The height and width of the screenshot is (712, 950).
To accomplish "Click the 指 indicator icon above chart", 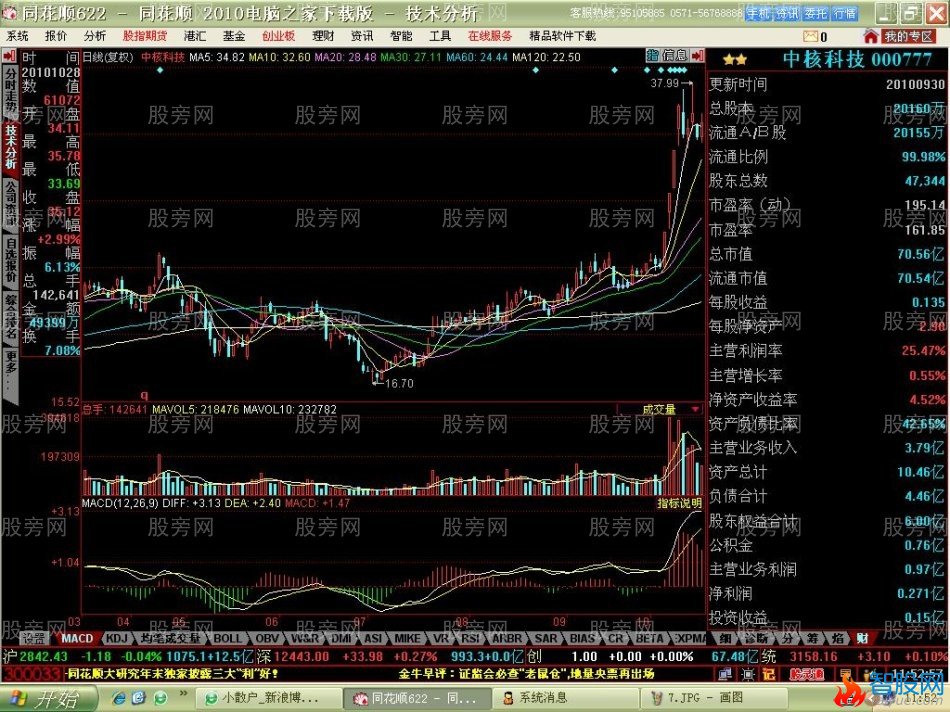I will pos(653,56).
